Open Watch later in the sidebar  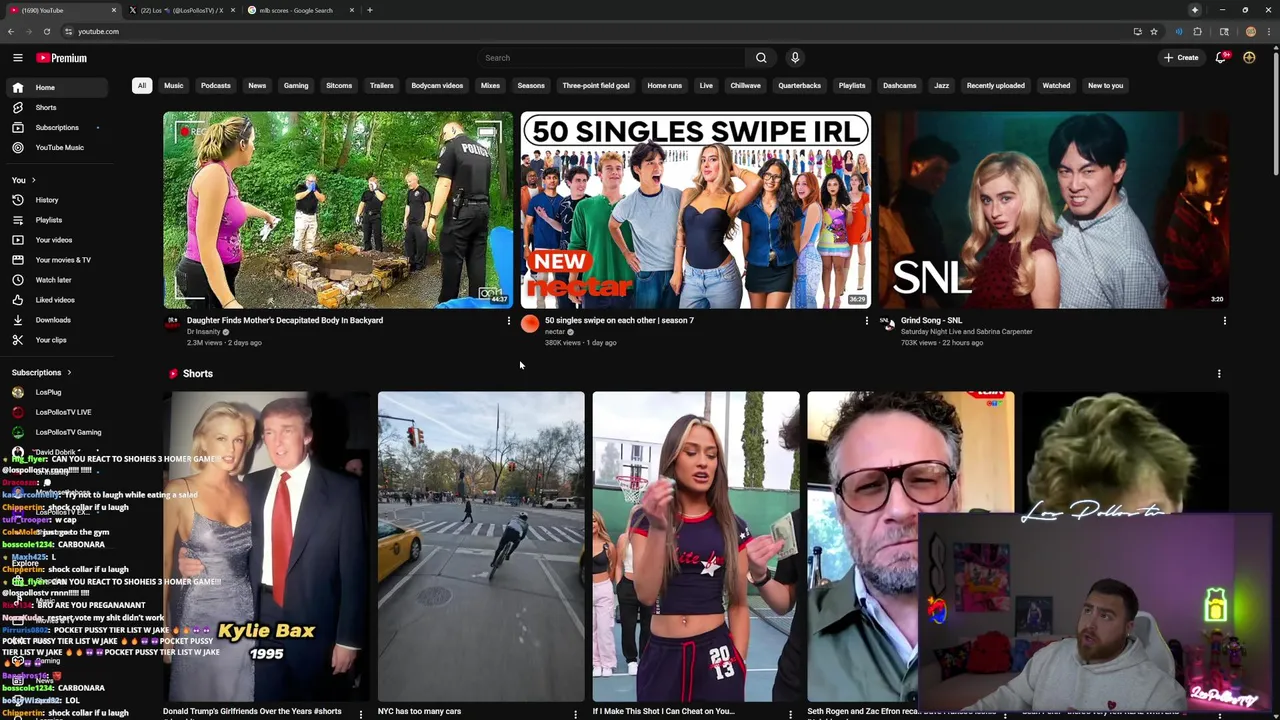click(x=56, y=280)
